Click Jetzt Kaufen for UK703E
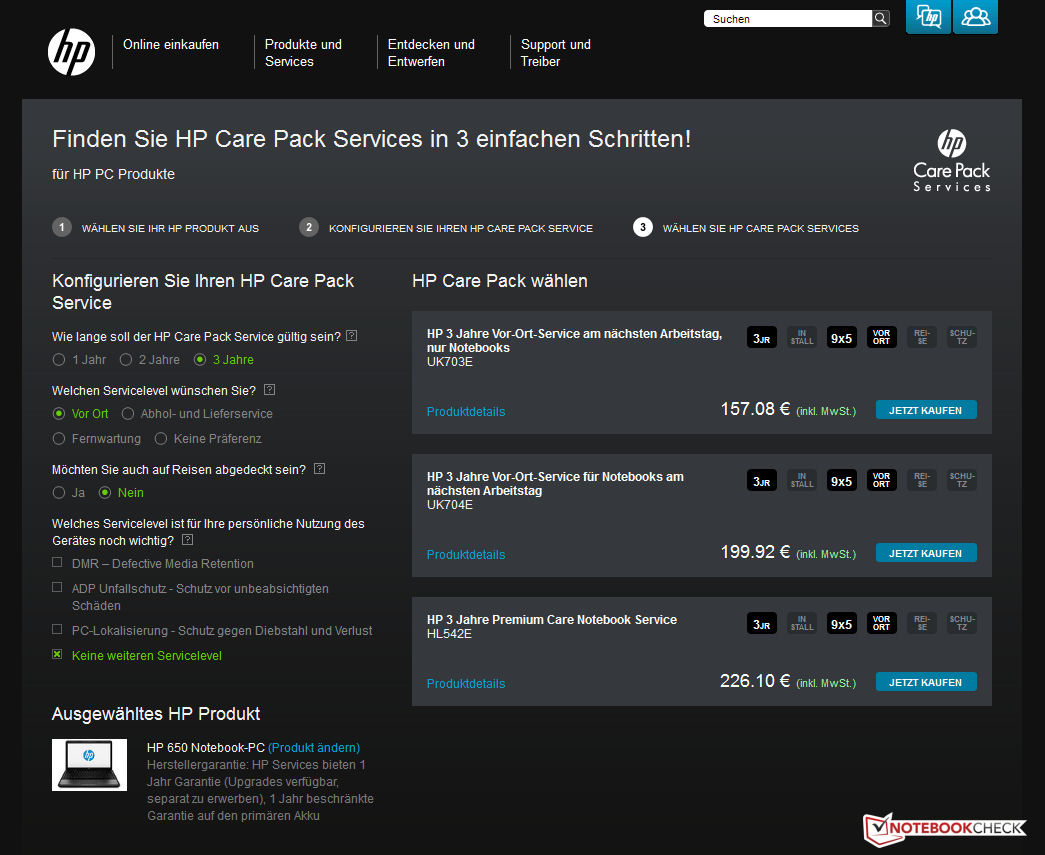The image size is (1045, 855). 926,410
